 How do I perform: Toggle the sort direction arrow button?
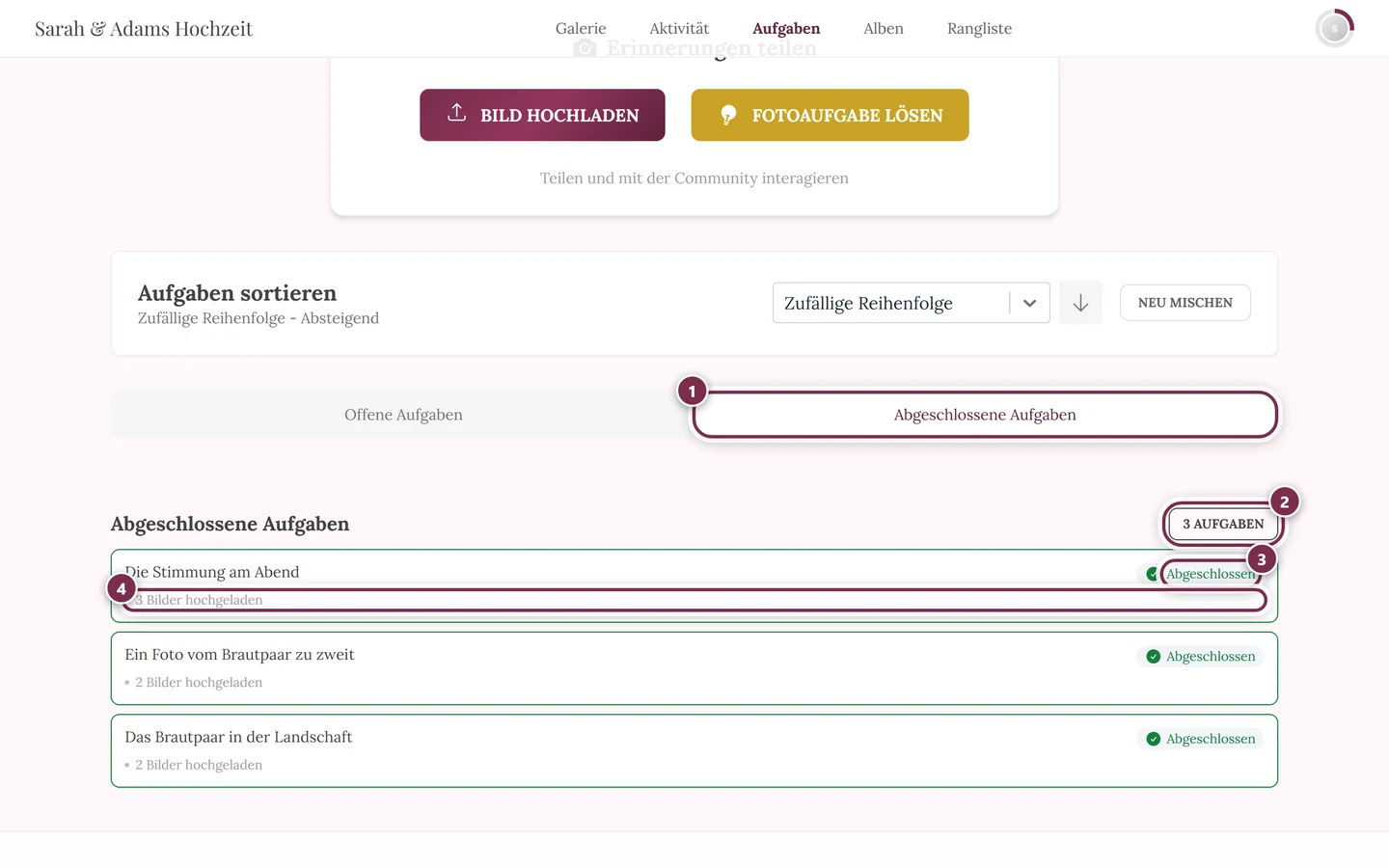(x=1080, y=303)
